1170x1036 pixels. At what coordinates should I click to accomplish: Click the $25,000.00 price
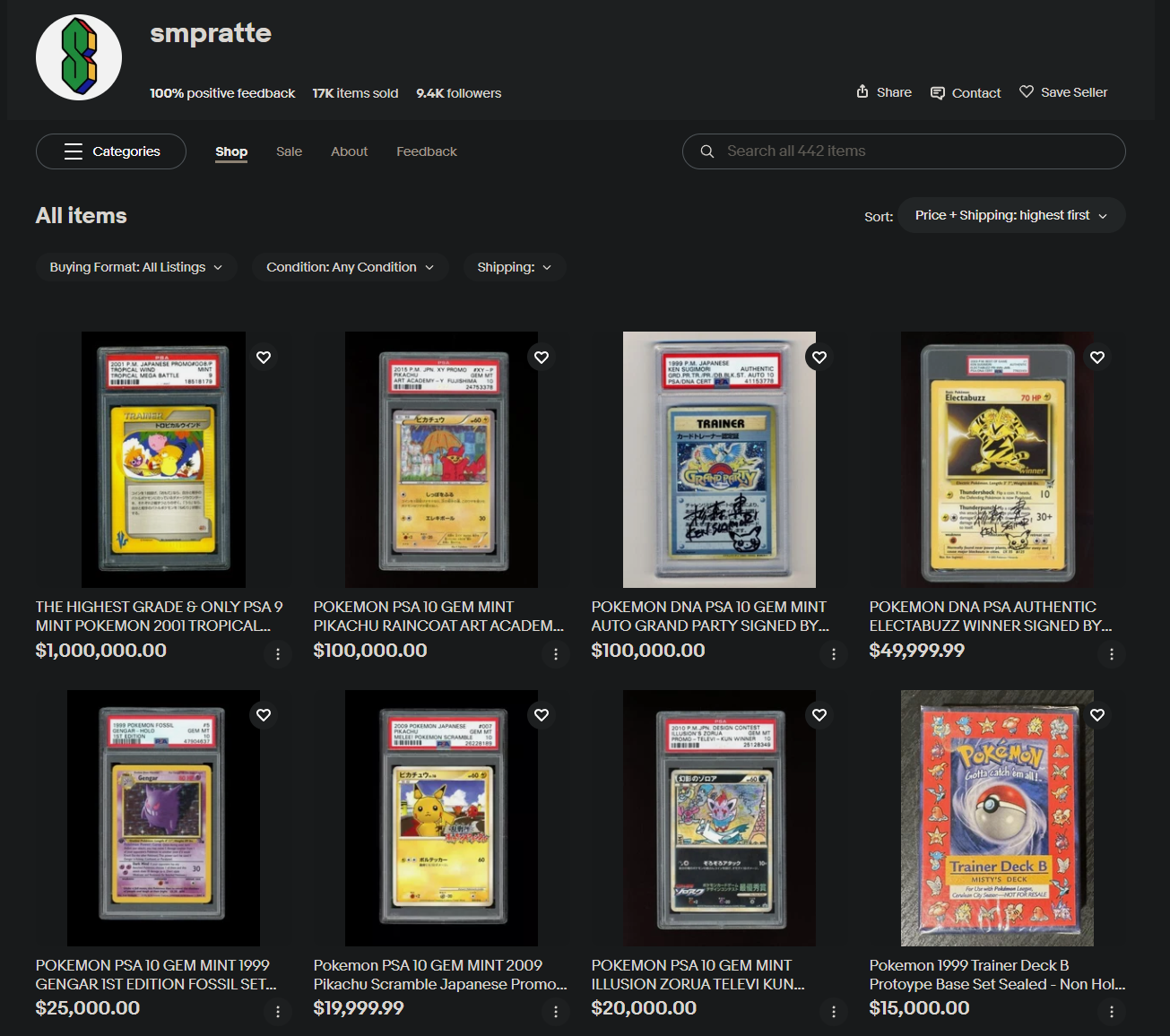click(x=88, y=1008)
